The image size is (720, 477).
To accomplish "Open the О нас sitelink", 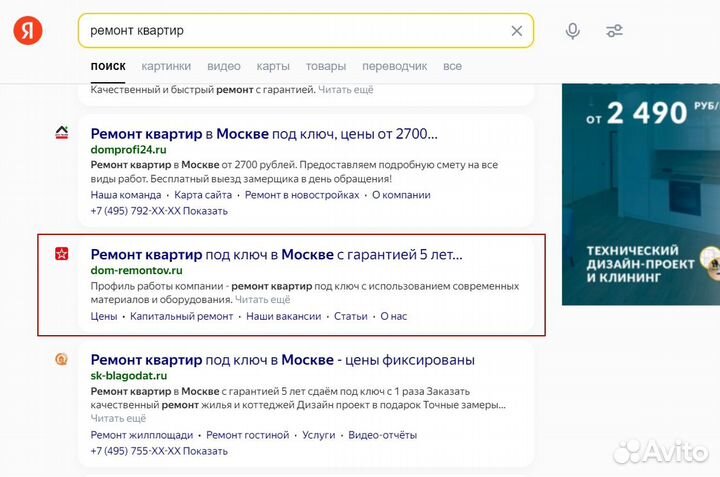I will 394,316.
